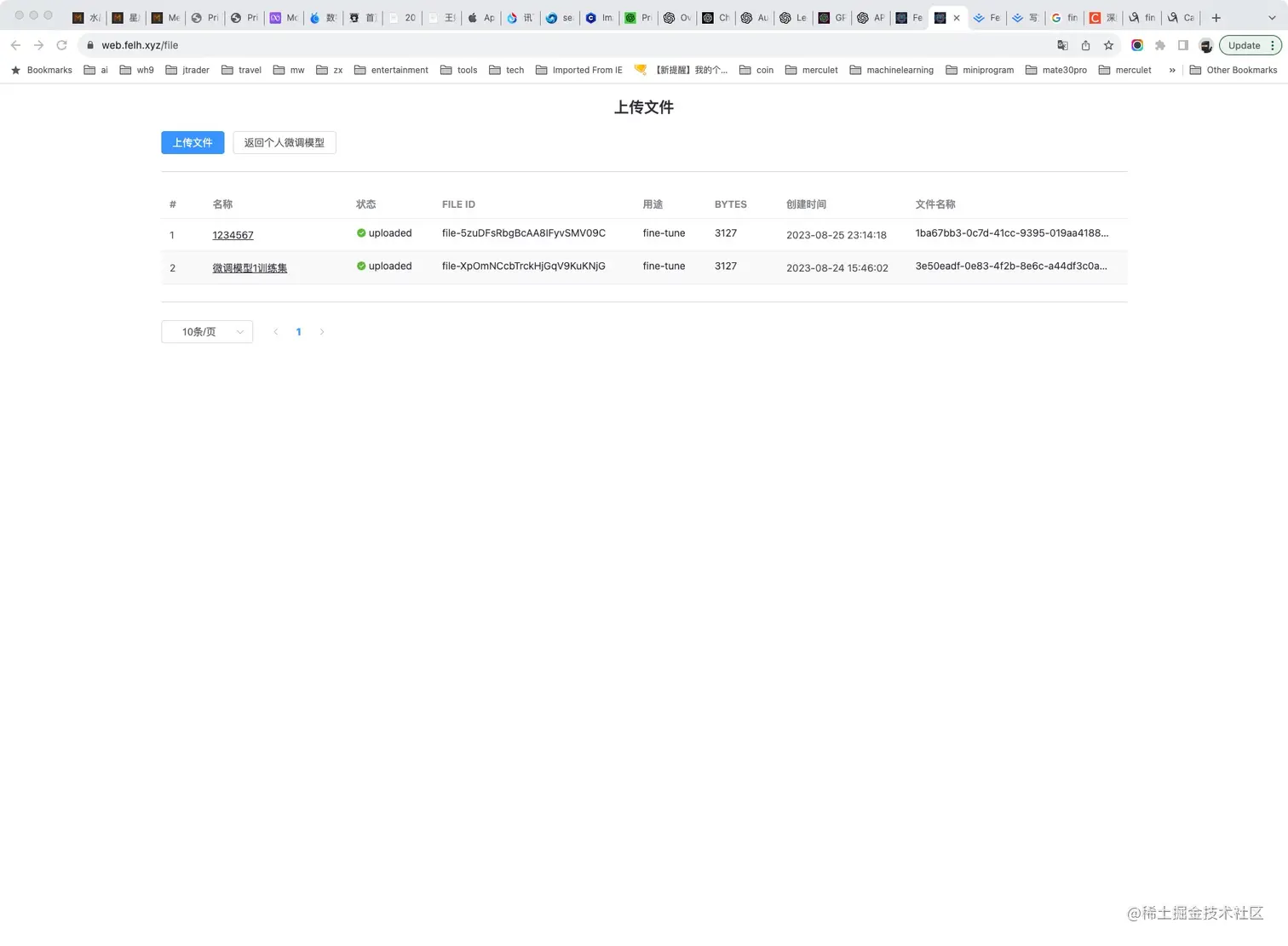Open the entertainment bookmarks folder

391,70
